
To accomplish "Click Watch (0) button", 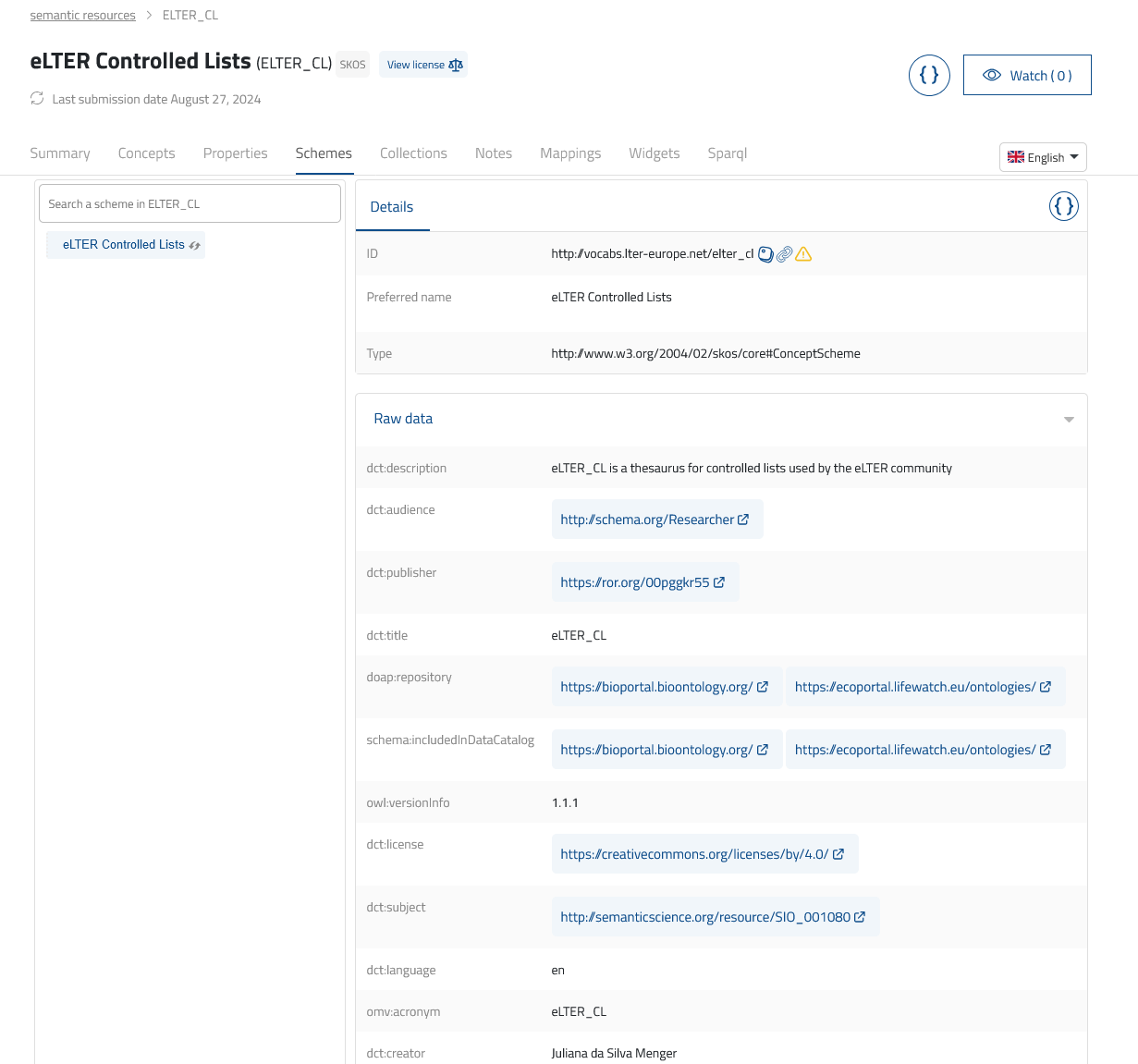I will pyautogui.click(x=1027, y=75).
